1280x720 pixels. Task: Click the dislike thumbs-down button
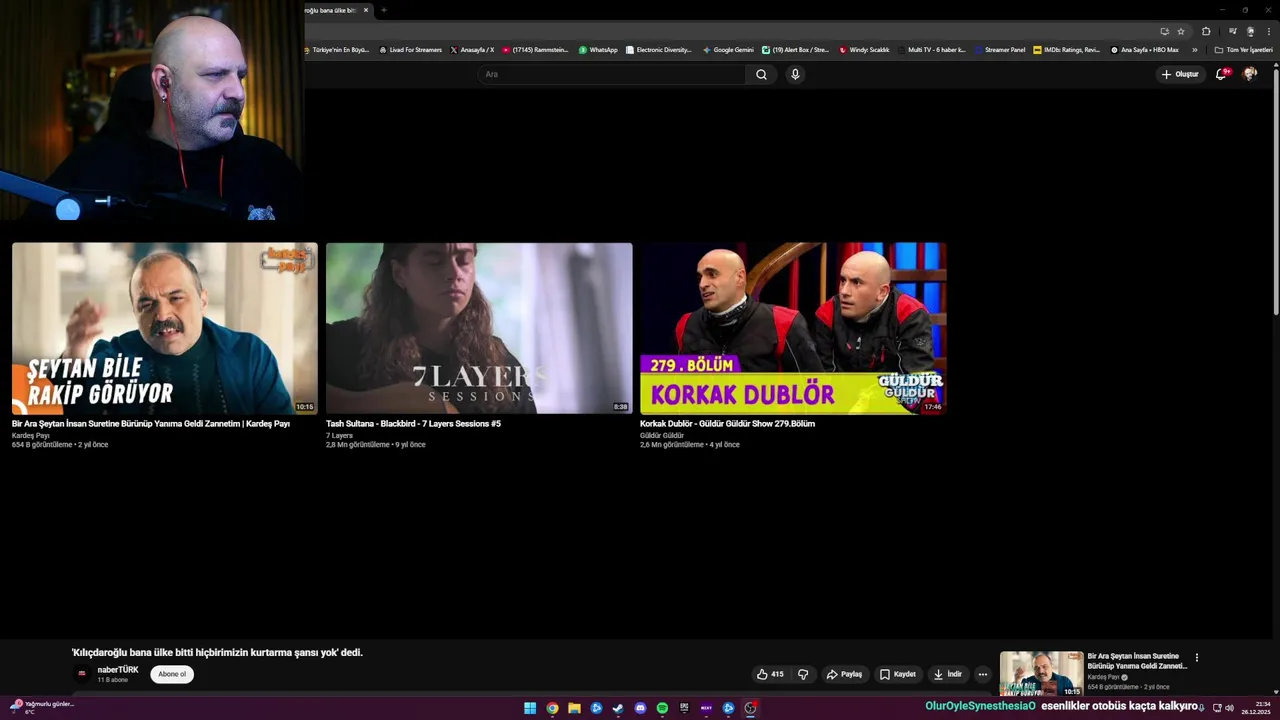[803, 674]
